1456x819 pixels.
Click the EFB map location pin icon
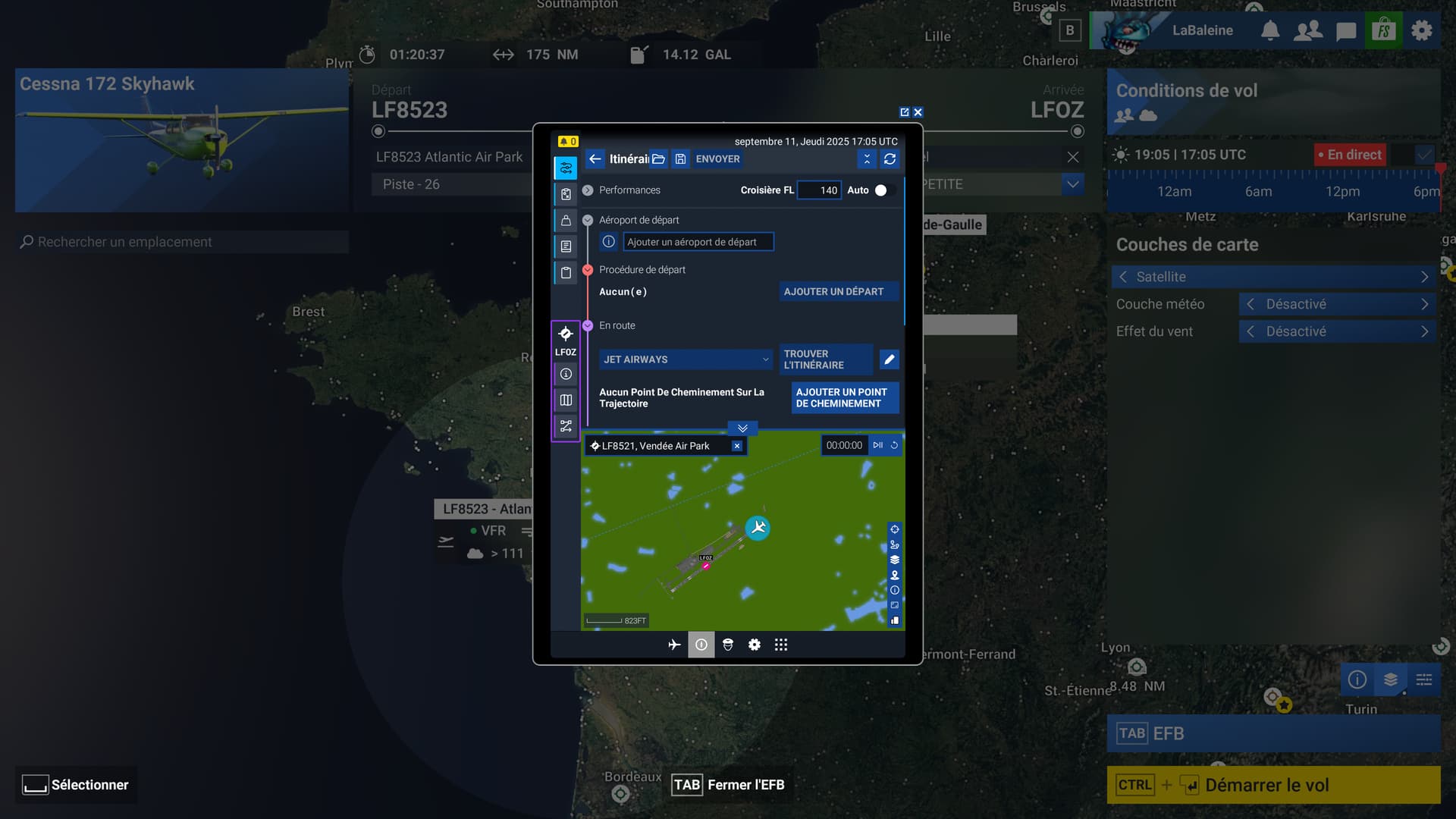click(895, 575)
